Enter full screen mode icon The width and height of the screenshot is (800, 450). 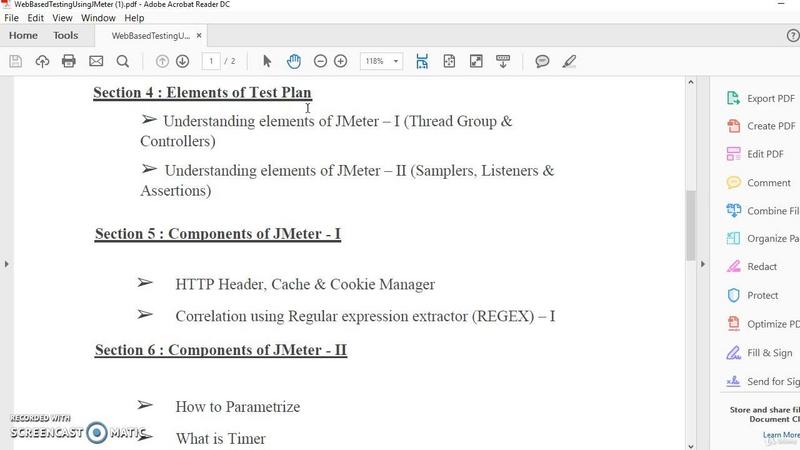[x=476, y=61]
